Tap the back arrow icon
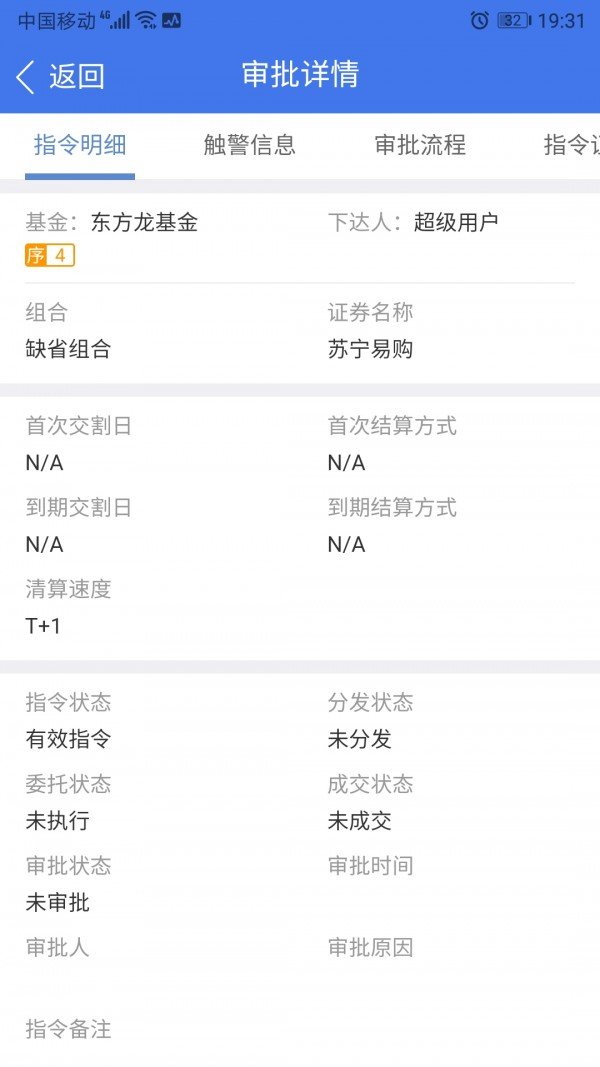Viewport: 600px width, 1067px height. click(x=26, y=76)
